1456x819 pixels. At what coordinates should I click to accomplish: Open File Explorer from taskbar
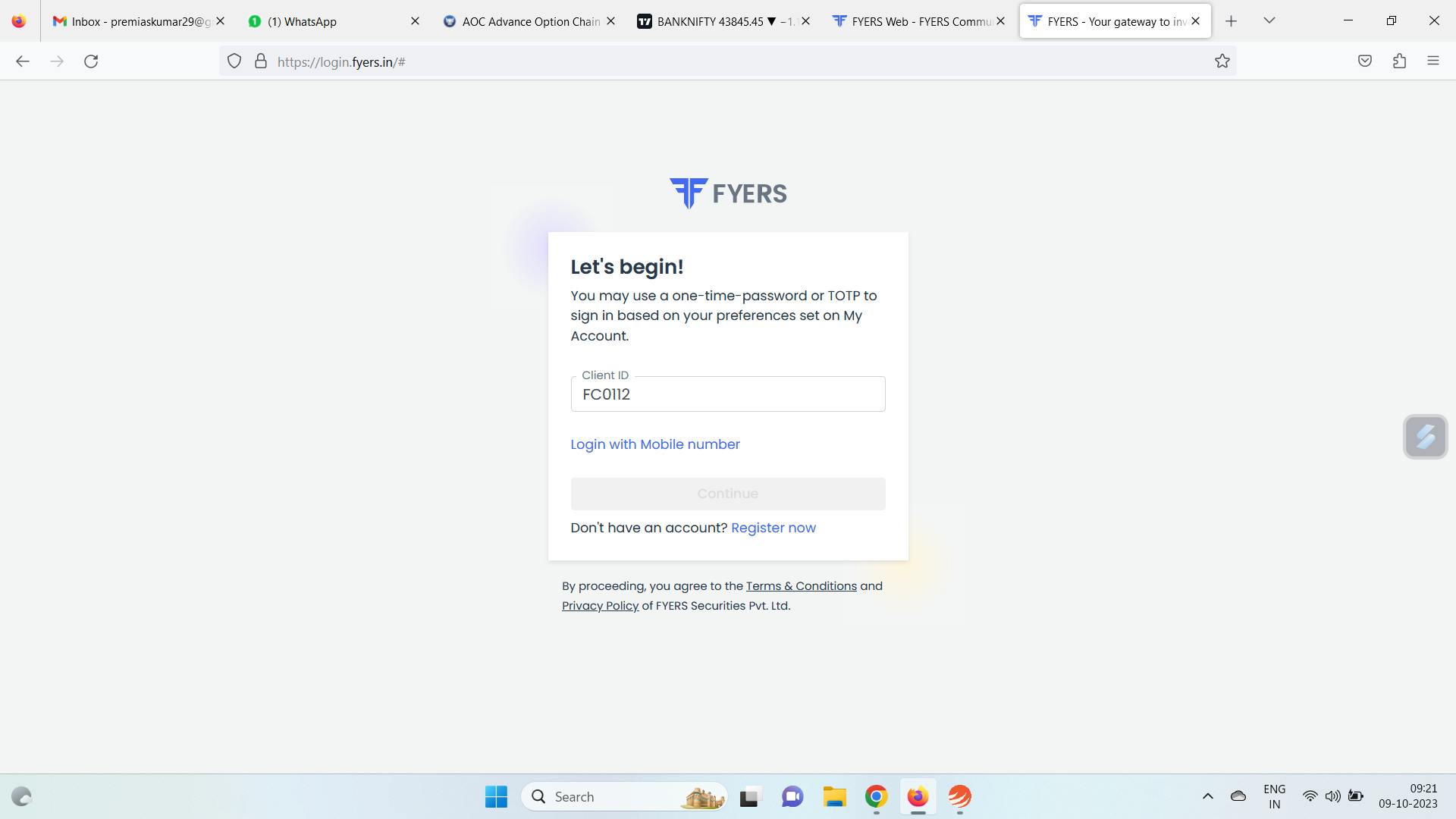(x=835, y=797)
